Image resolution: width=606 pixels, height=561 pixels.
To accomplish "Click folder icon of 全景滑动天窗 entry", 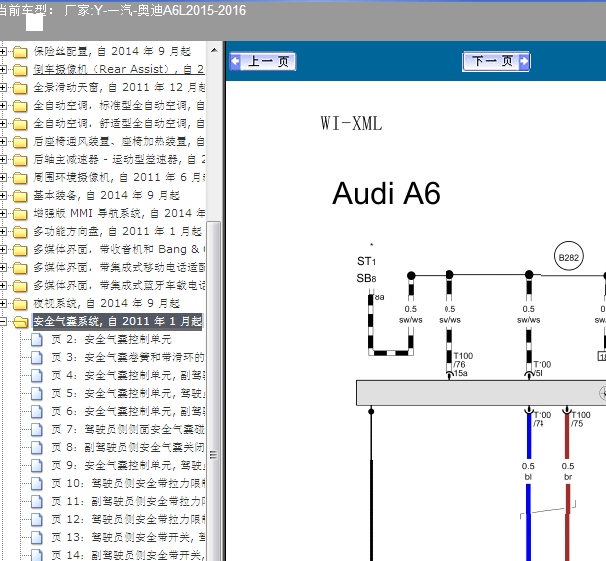I will pos(20,88).
